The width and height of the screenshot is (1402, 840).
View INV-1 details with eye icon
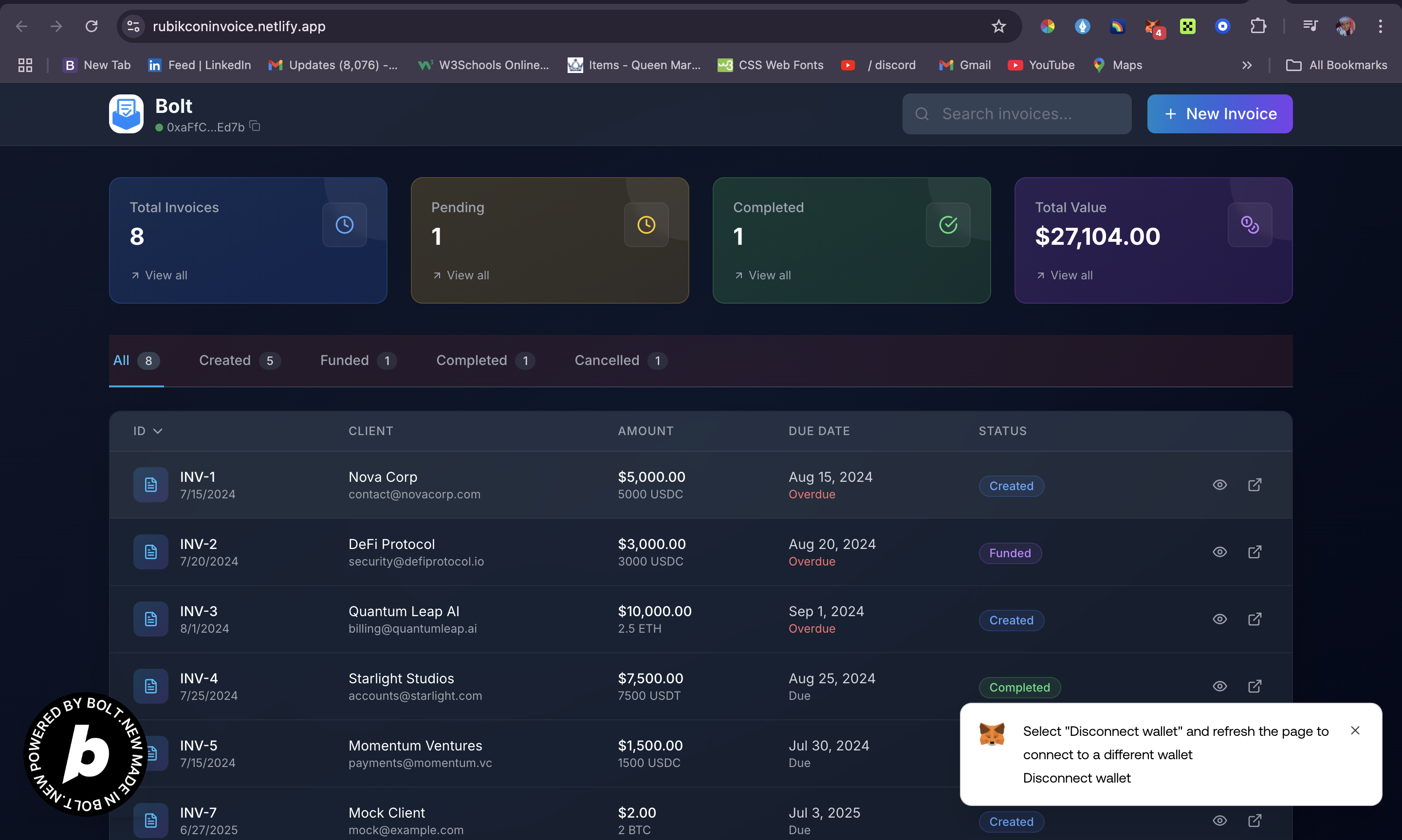[1220, 485]
